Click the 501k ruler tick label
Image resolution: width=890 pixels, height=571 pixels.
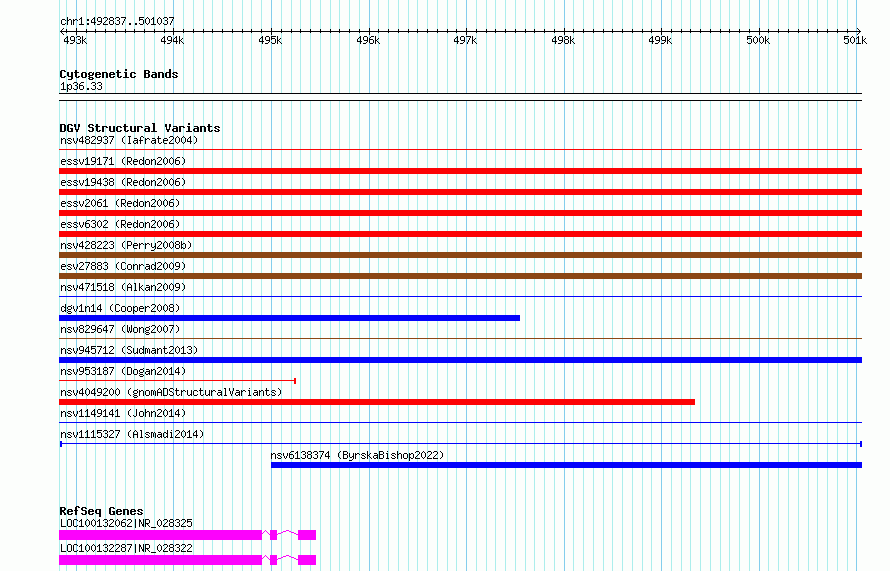pyautogui.click(x=855, y=40)
